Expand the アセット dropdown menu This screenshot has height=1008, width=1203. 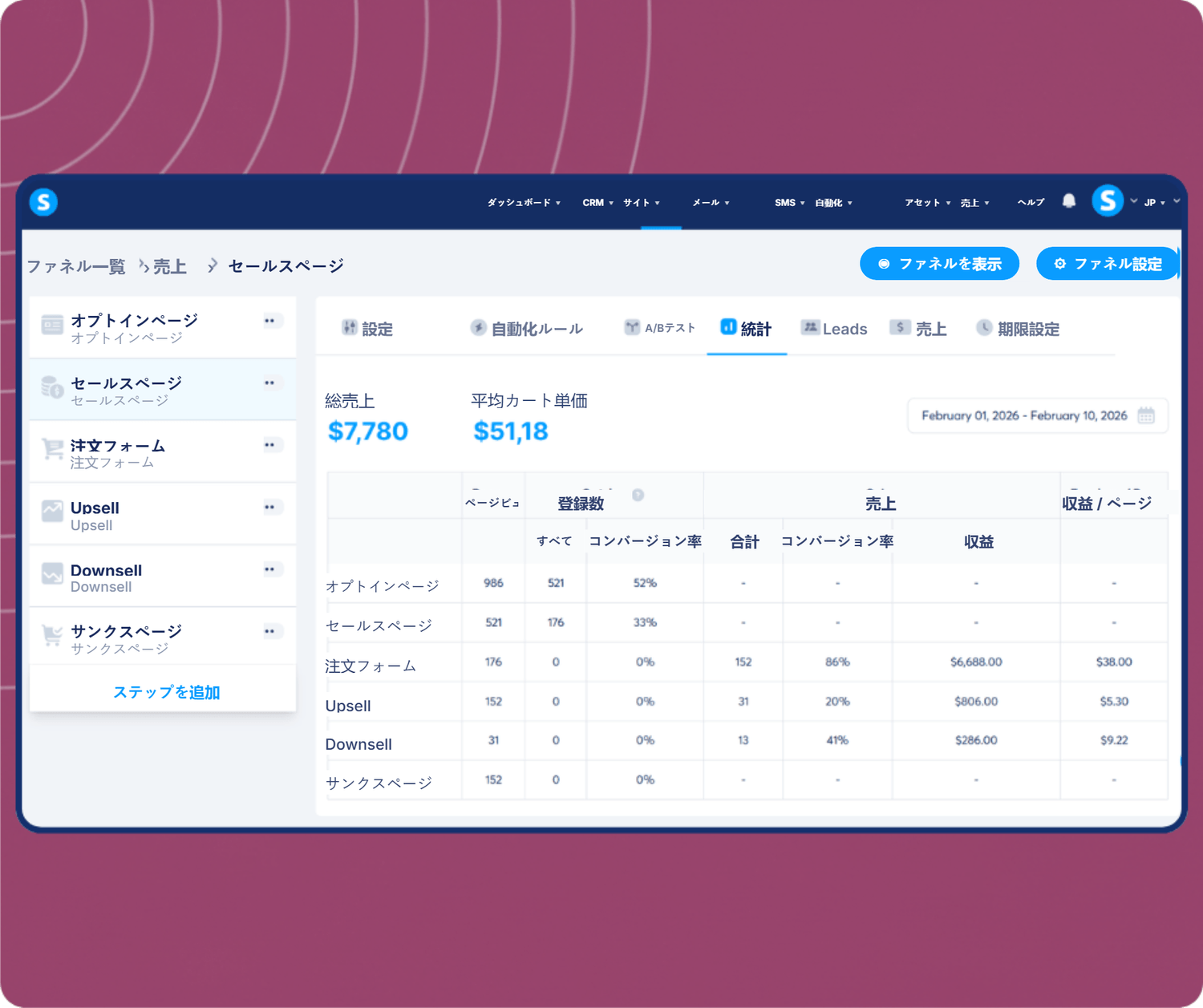pyautogui.click(x=927, y=203)
